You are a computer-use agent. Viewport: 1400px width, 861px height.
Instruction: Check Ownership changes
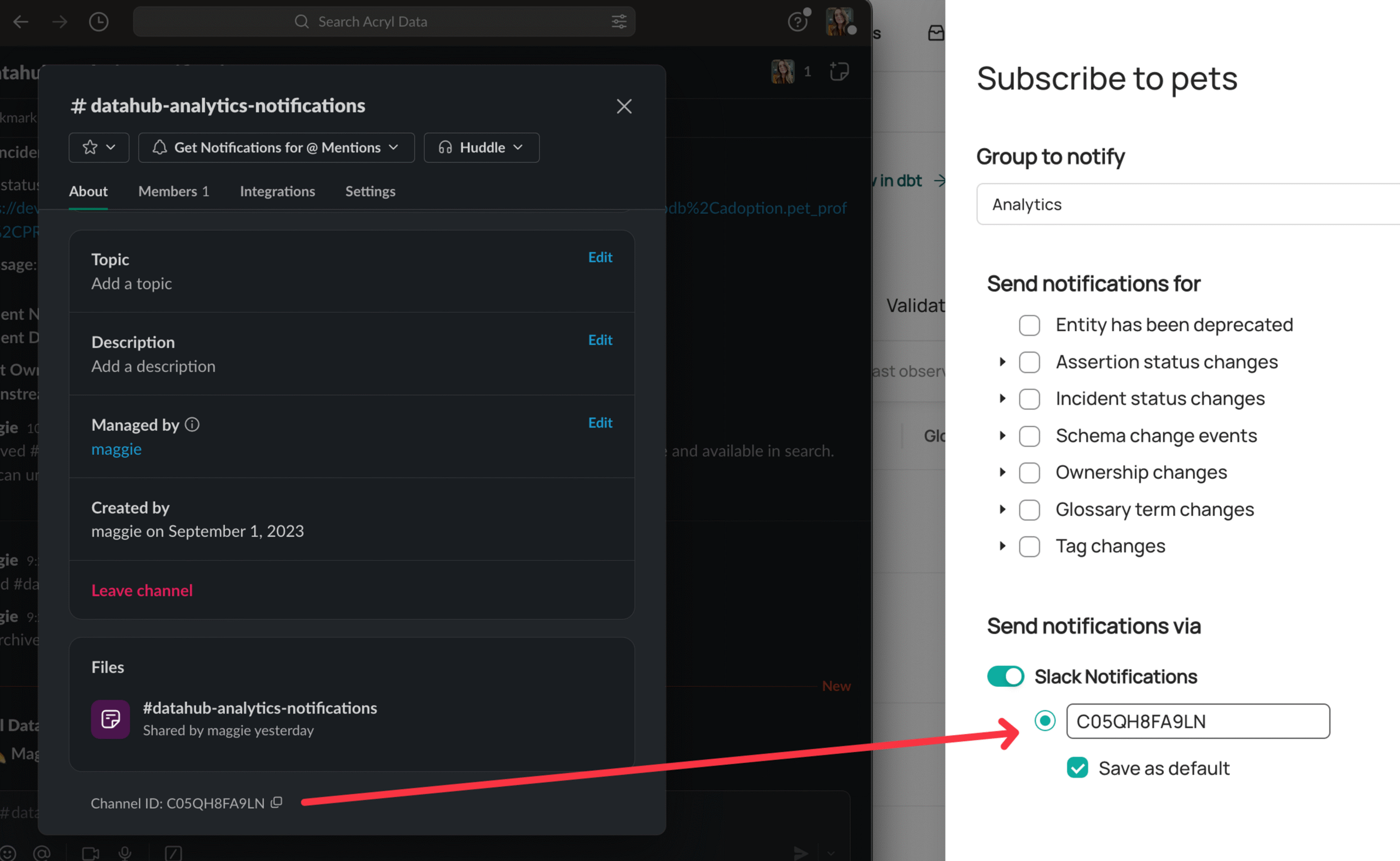1029,473
